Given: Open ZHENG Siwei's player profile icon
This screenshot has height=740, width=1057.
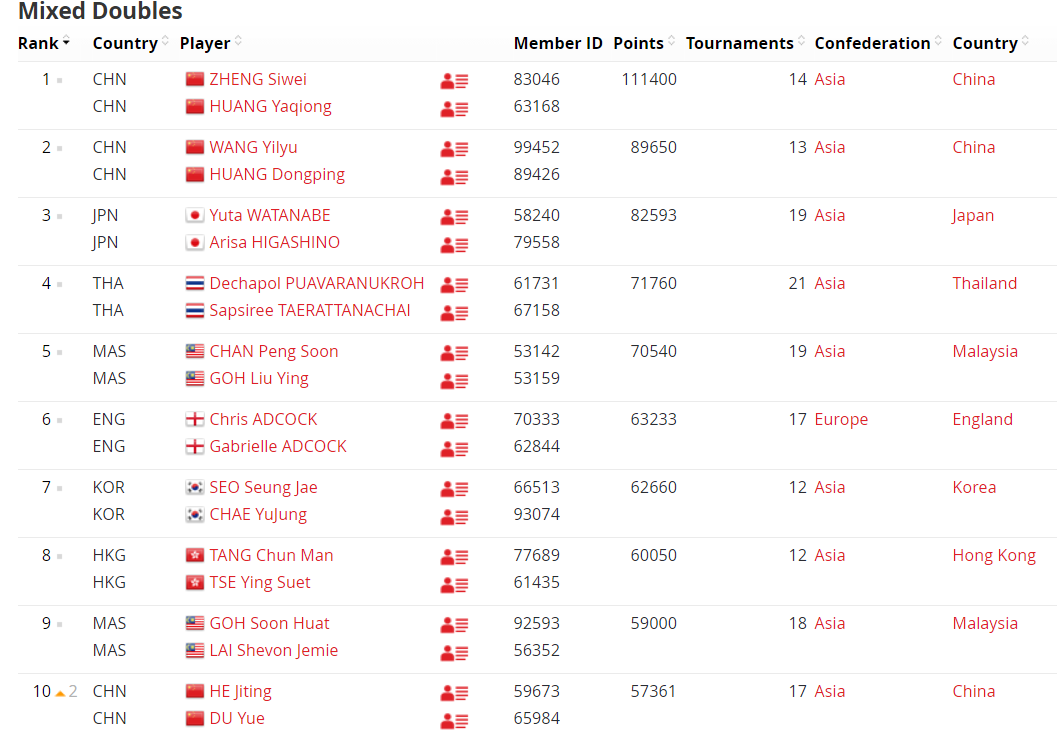Looking at the screenshot, I should point(454,82).
